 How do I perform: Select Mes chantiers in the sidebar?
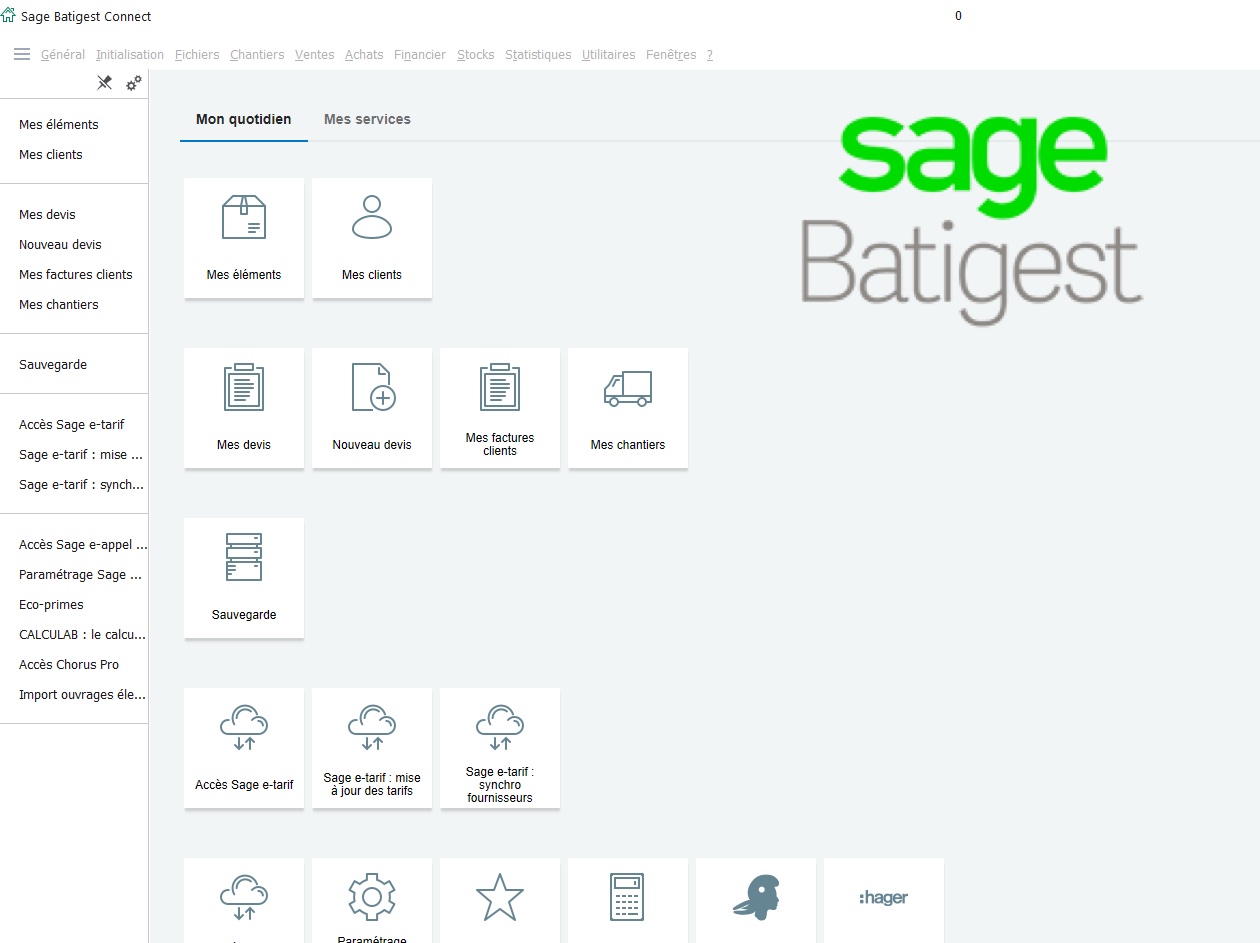(x=59, y=305)
